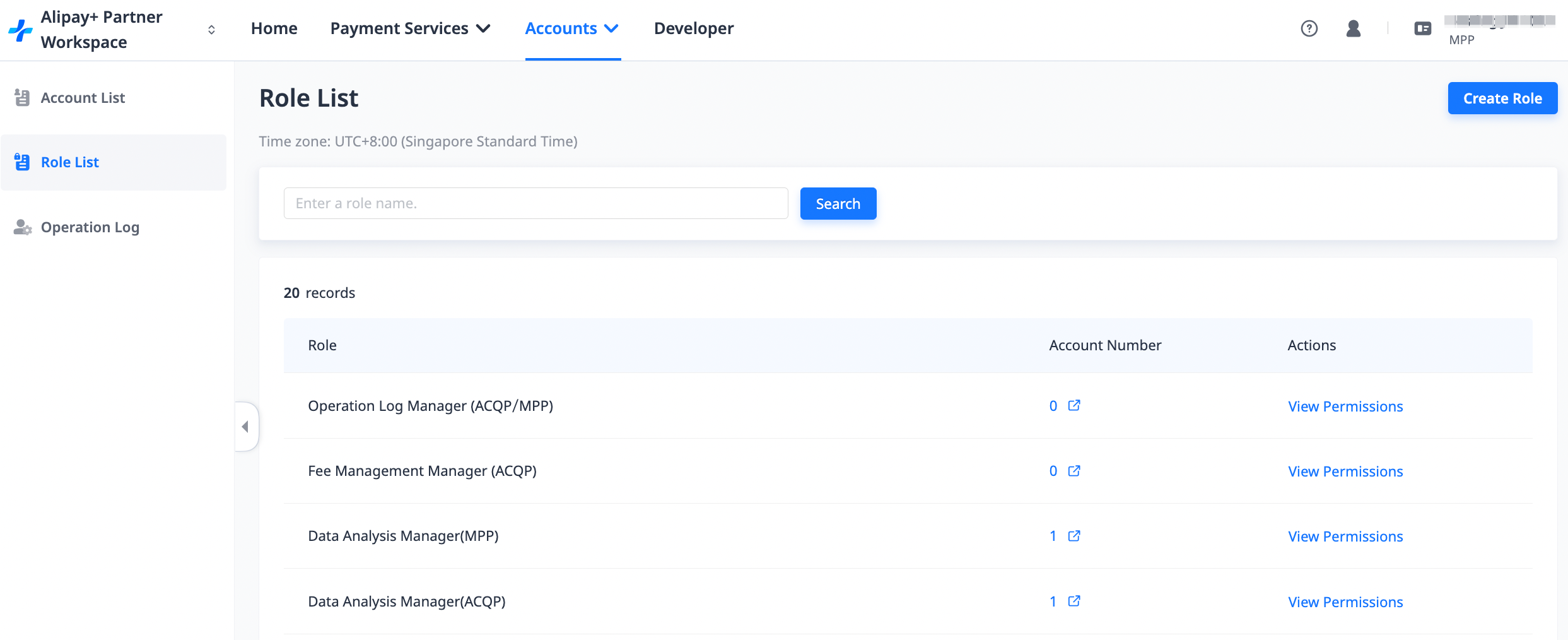This screenshot has height=640, width=1568.
Task: Expand the Accounts dropdown menu
Action: [x=571, y=28]
